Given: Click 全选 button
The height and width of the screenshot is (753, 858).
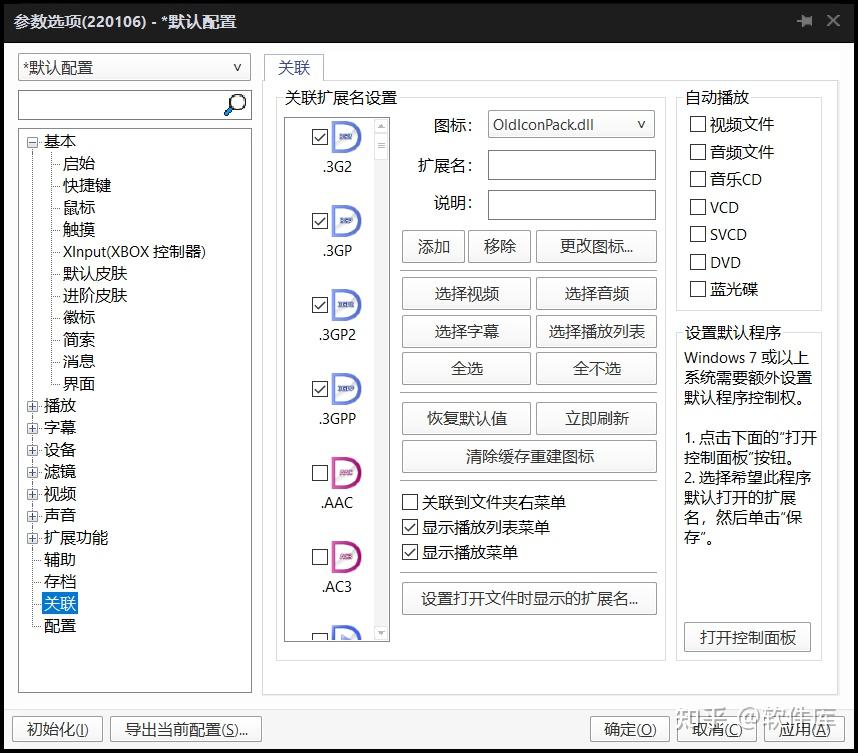Looking at the screenshot, I should pos(466,368).
